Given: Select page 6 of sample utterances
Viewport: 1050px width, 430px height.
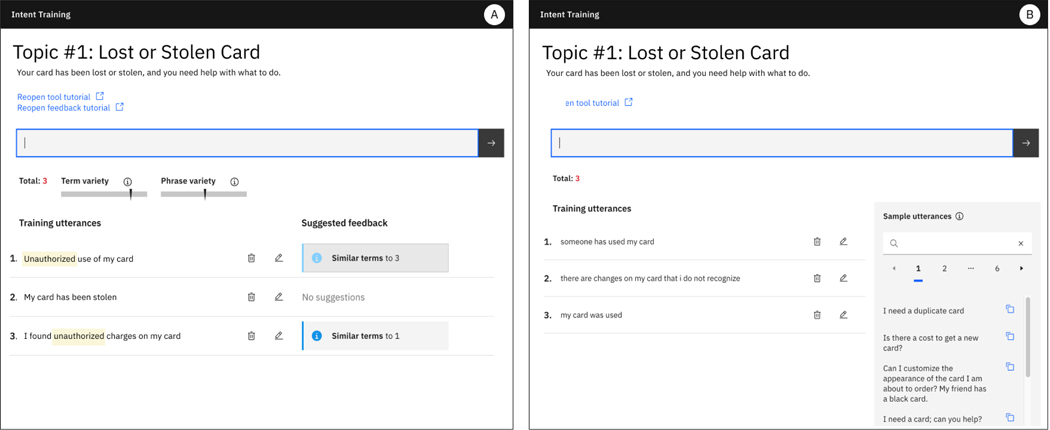Looking at the screenshot, I should click(997, 269).
